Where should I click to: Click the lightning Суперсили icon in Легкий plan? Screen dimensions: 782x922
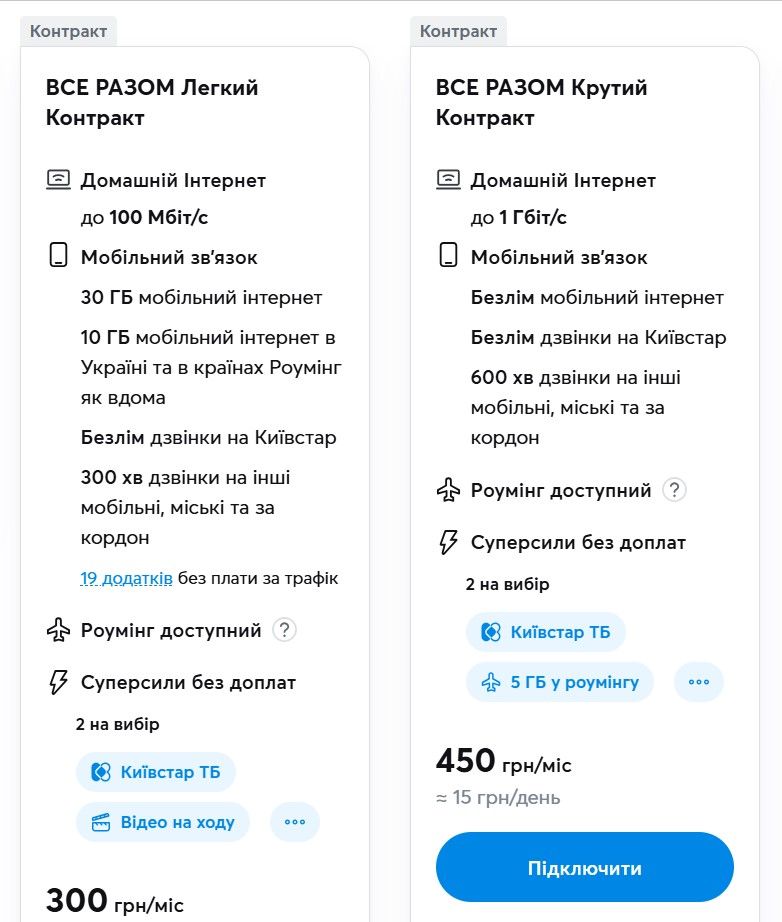tap(58, 682)
